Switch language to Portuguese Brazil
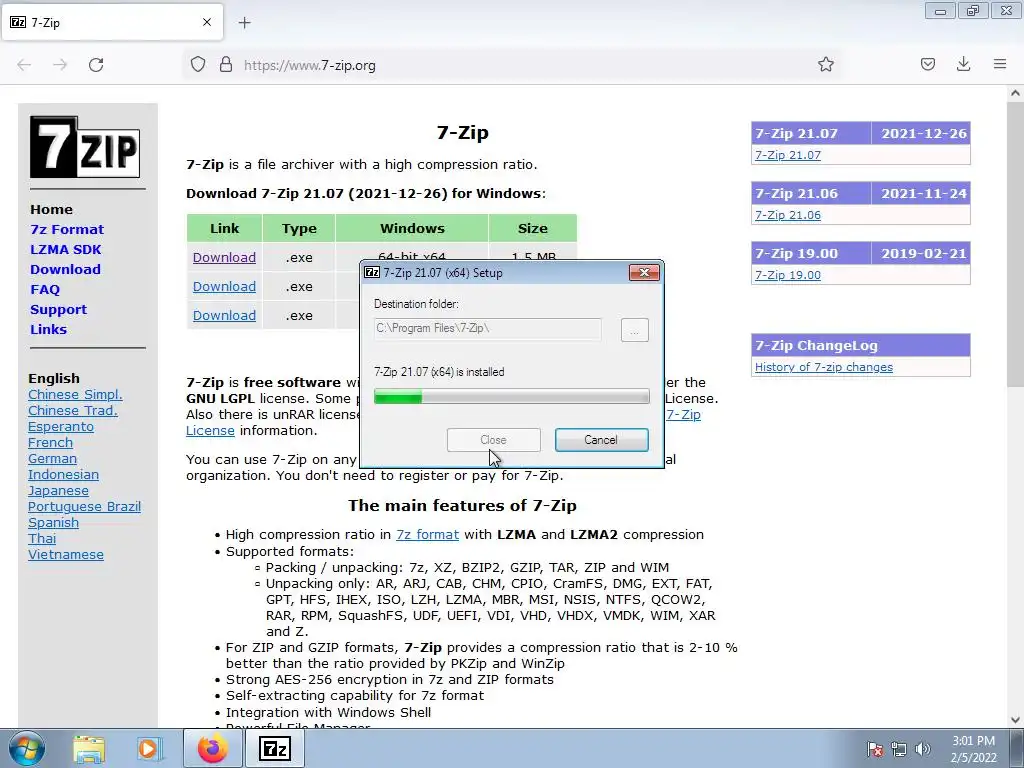Screen dimensions: 1024x768 point(84,507)
